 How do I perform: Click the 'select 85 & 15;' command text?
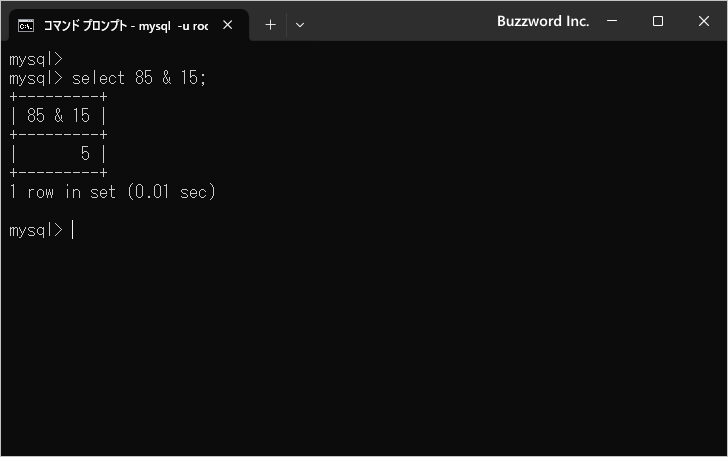coord(139,78)
